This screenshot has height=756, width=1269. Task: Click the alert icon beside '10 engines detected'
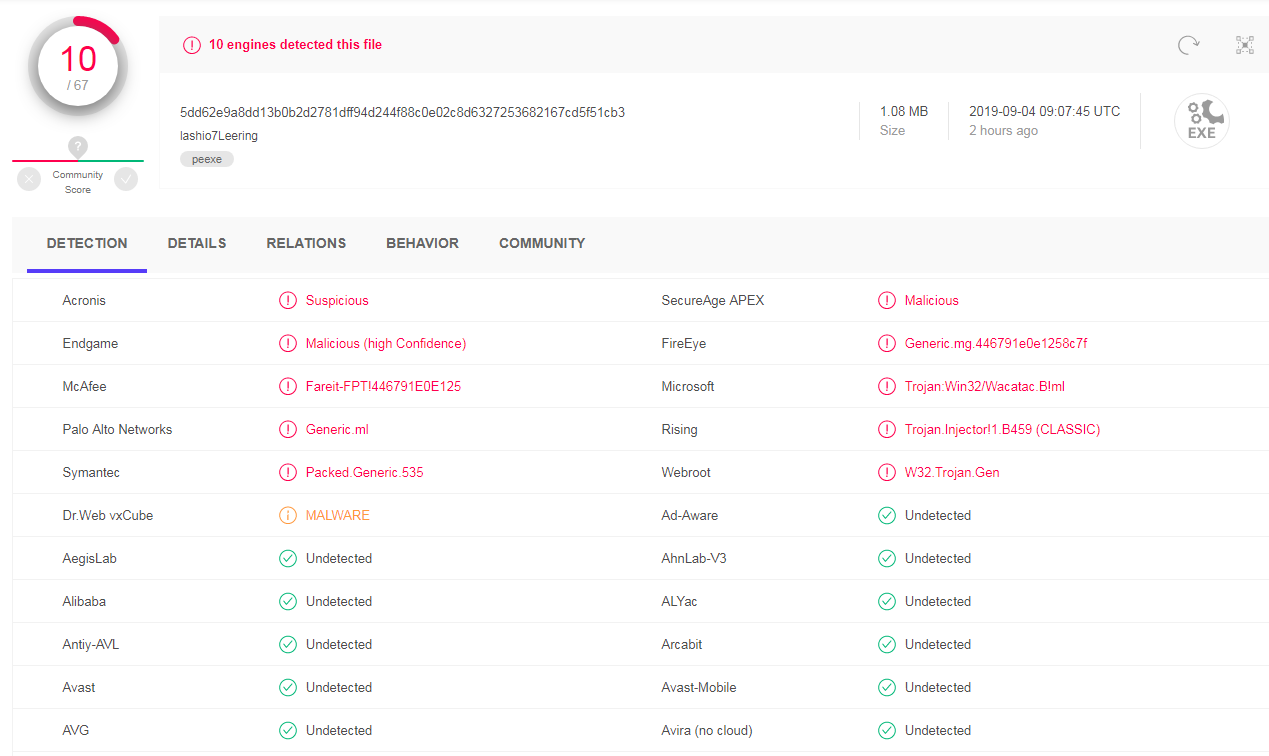click(x=191, y=45)
